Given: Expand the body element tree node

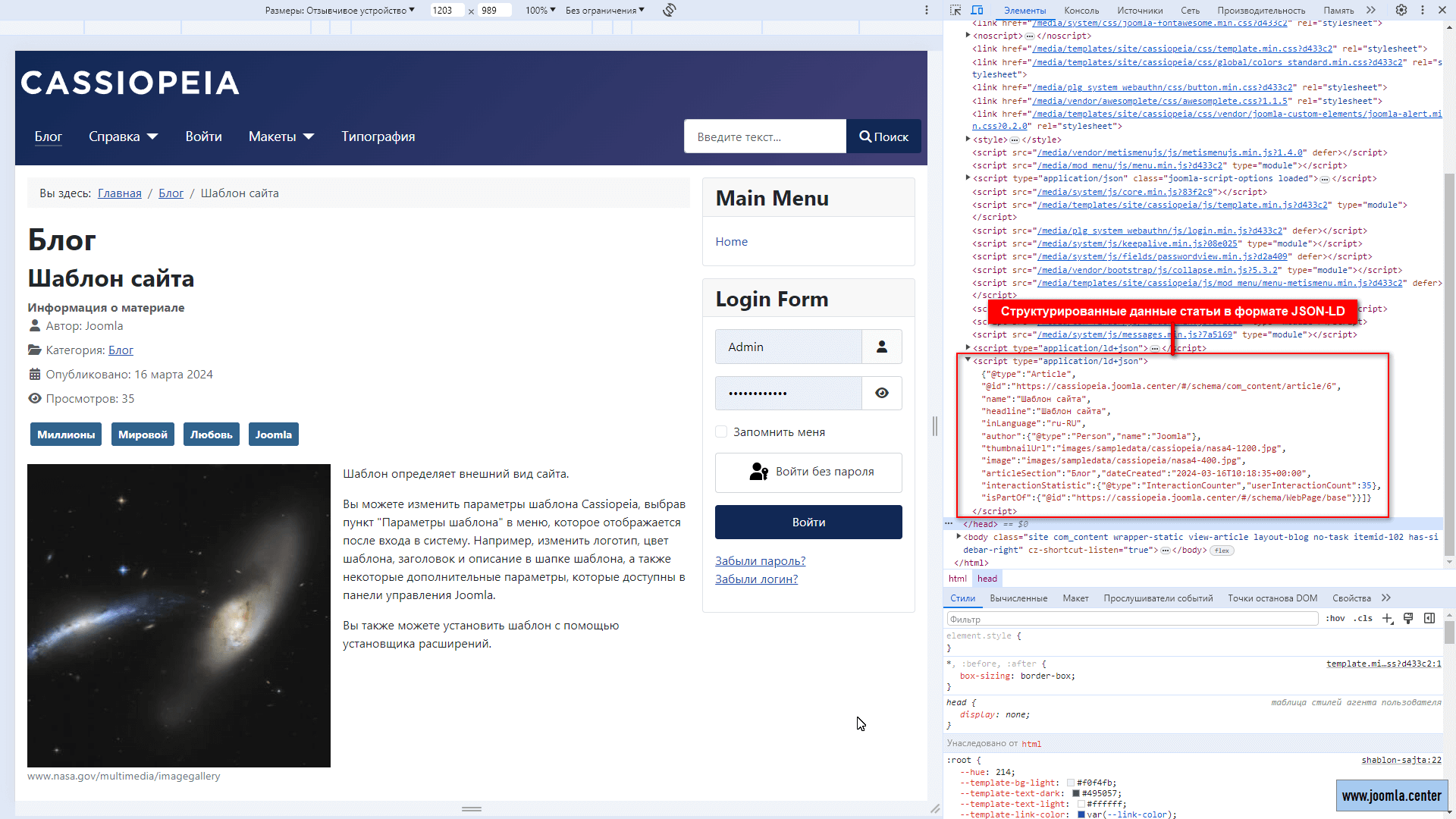Looking at the screenshot, I should 959,537.
